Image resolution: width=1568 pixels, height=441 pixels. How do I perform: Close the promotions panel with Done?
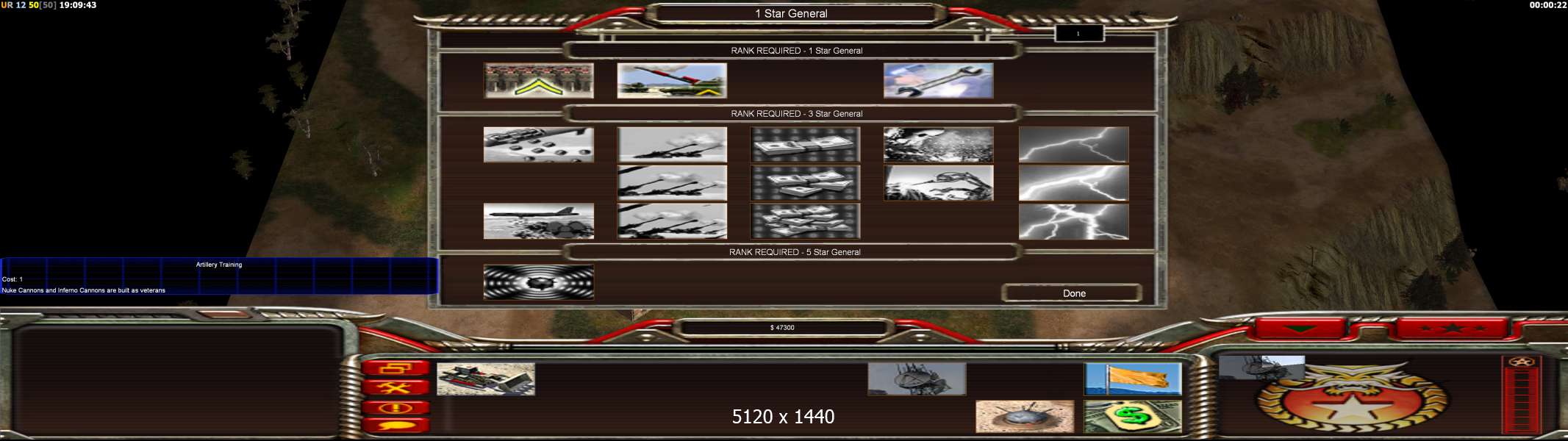click(1073, 293)
